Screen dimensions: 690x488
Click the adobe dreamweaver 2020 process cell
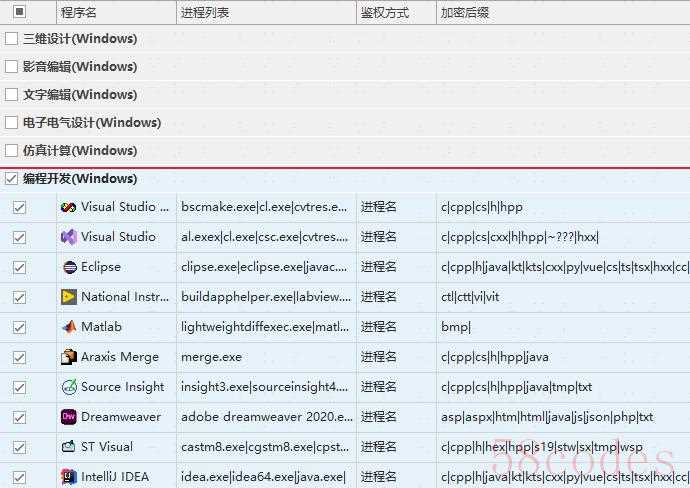[x=267, y=417]
